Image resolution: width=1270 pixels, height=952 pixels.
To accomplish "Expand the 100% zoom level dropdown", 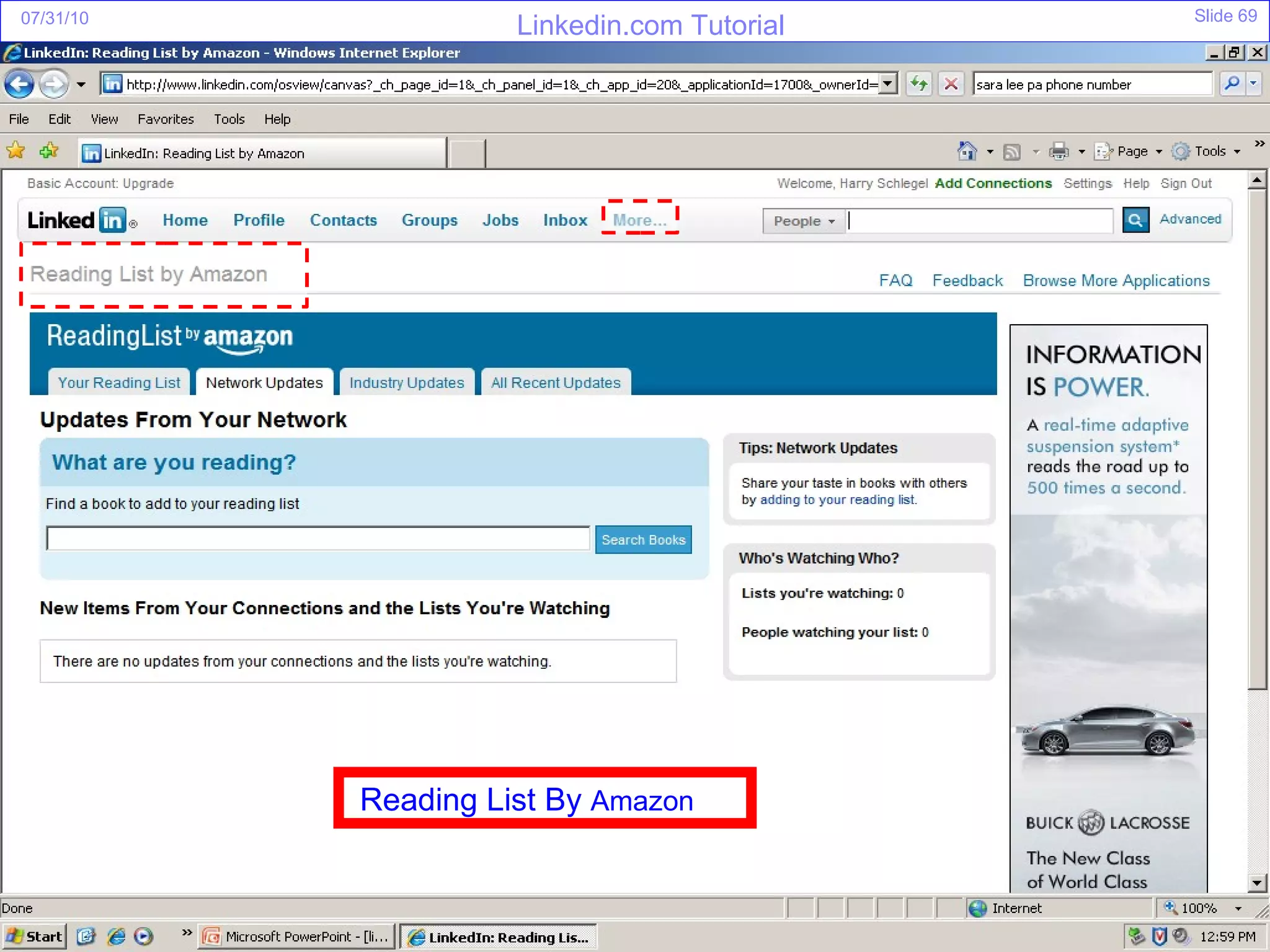I will click(1238, 909).
